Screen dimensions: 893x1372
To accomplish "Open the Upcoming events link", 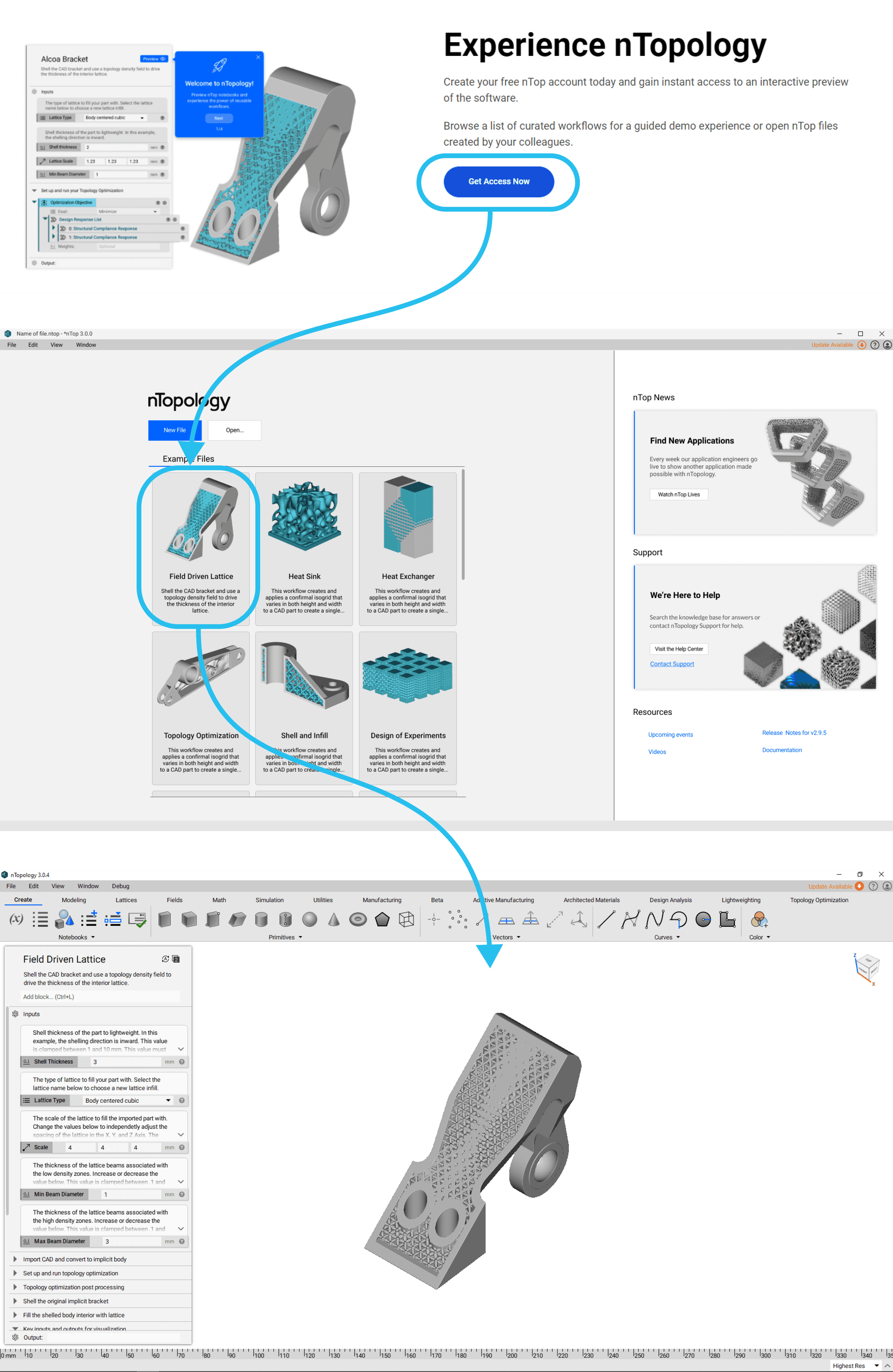I will [x=671, y=735].
